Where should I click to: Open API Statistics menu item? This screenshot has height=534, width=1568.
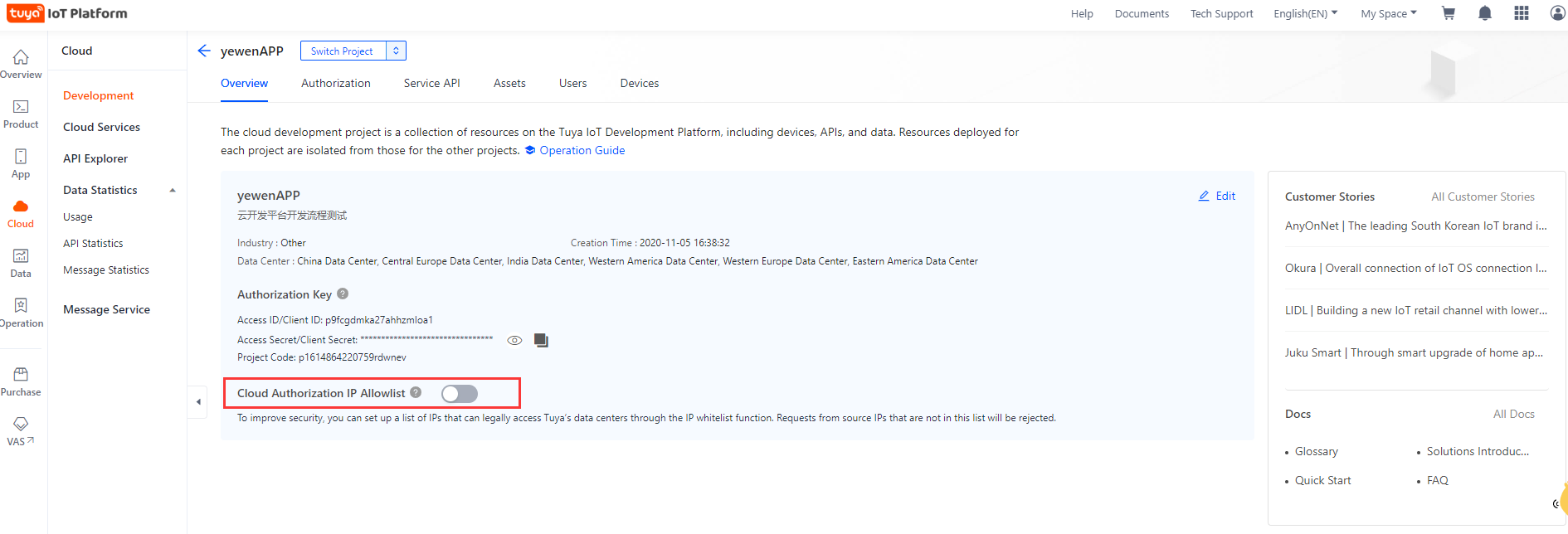(93, 243)
